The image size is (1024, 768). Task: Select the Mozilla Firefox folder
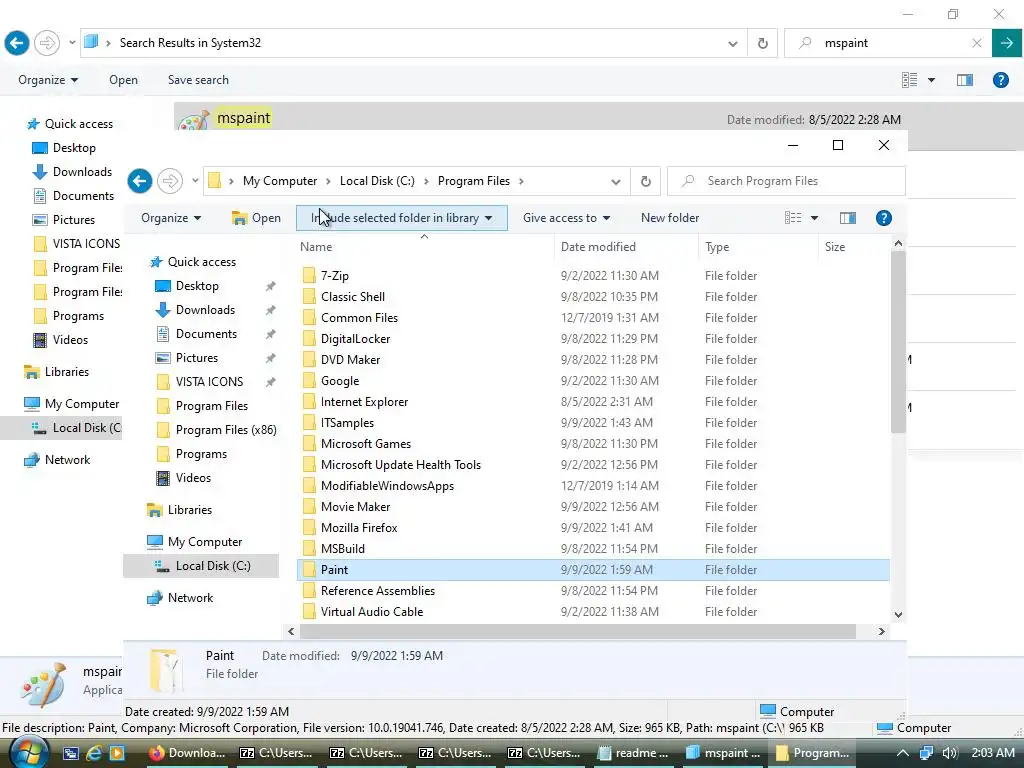359,528
